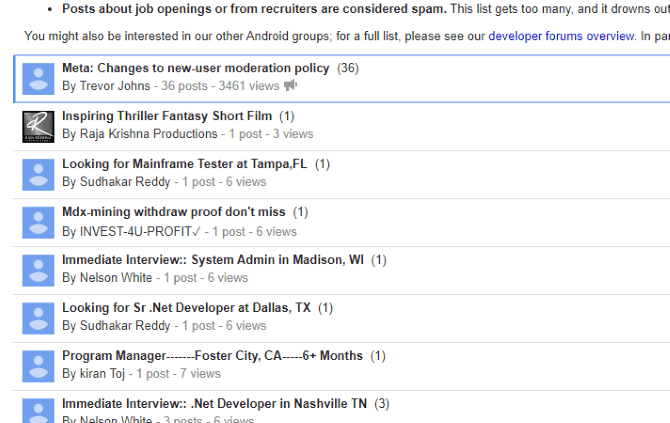This screenshot has height=423, width=670.
Task: Click avatar beside Mainframe Tester post
Action: pyautogui.click(x=38, y=174)
